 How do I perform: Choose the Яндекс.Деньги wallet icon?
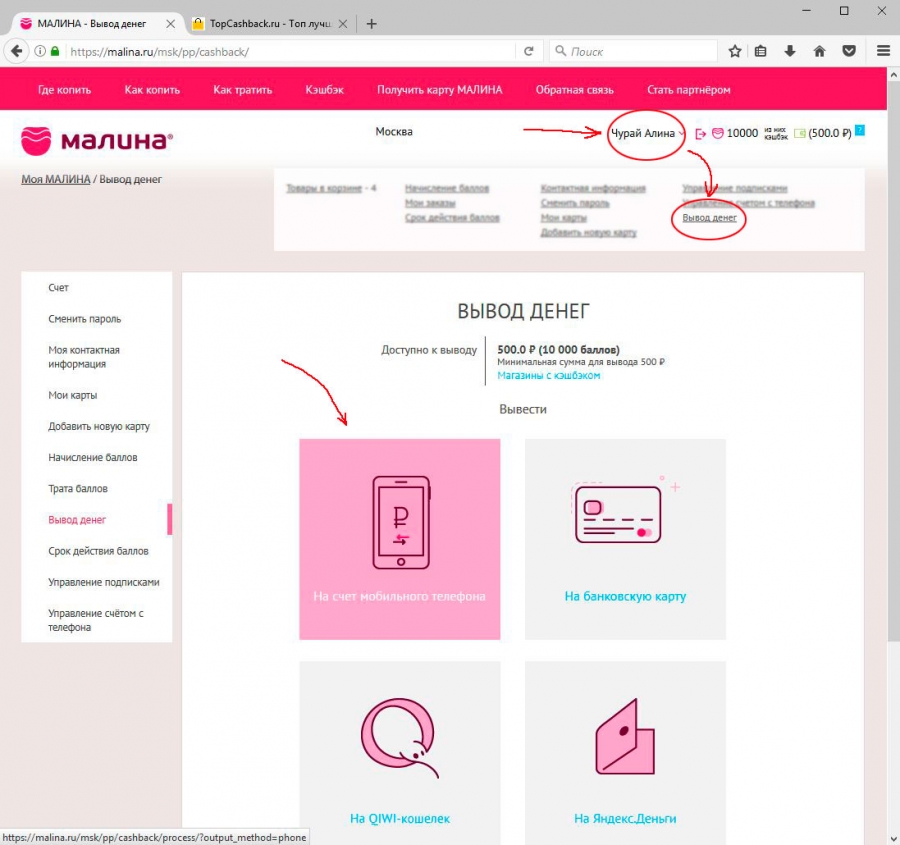pos(625,737)
